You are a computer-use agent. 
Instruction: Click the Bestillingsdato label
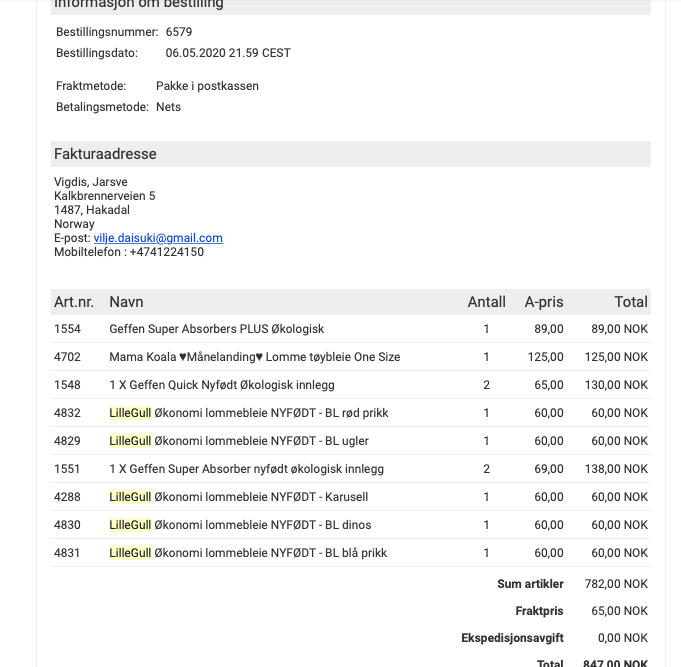97,53
